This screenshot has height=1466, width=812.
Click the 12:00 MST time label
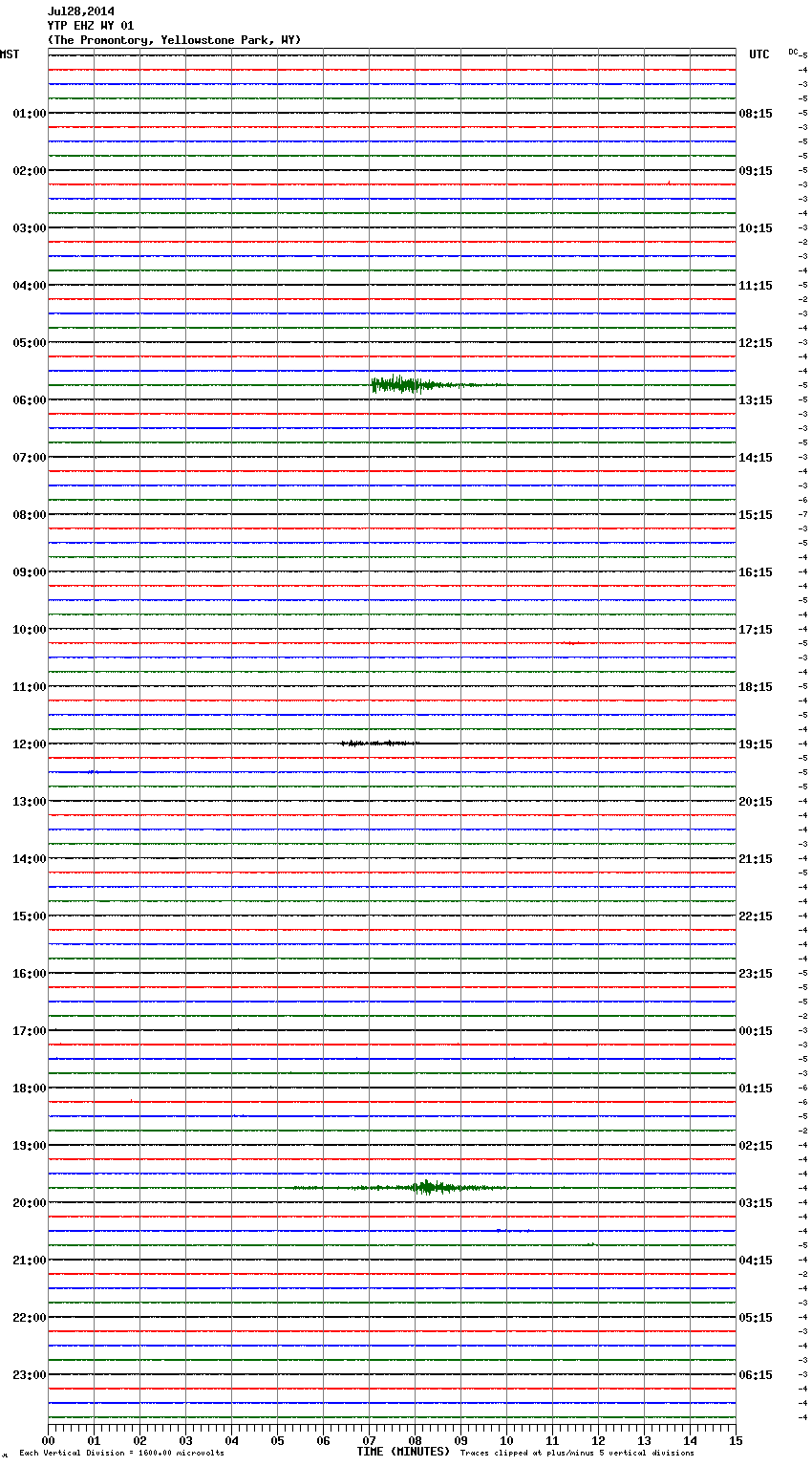pos(30,744)
